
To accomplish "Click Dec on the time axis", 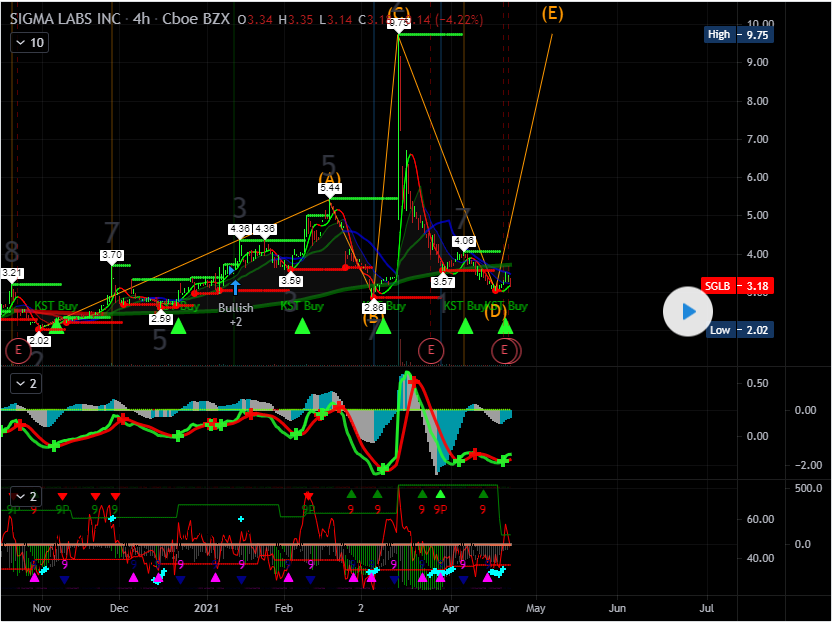I will point(119,608).
